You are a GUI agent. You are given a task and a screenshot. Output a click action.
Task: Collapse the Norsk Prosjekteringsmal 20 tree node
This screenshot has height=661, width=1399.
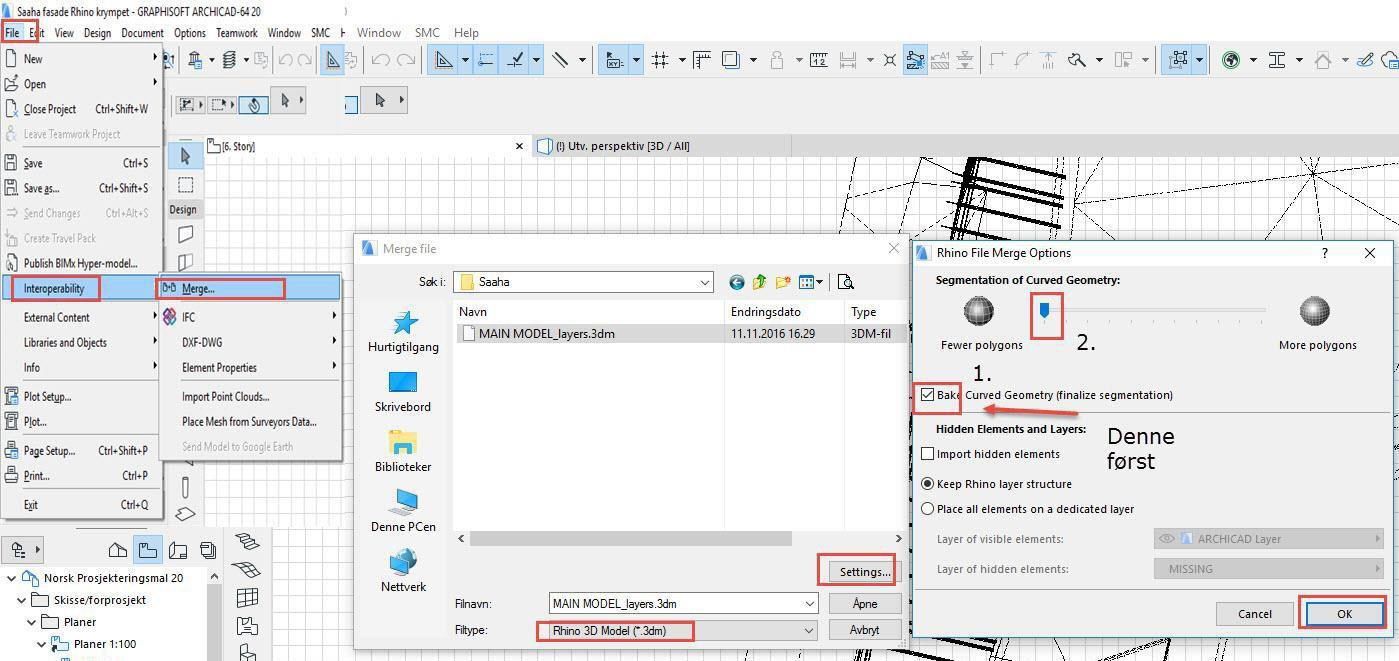(12, 578)
